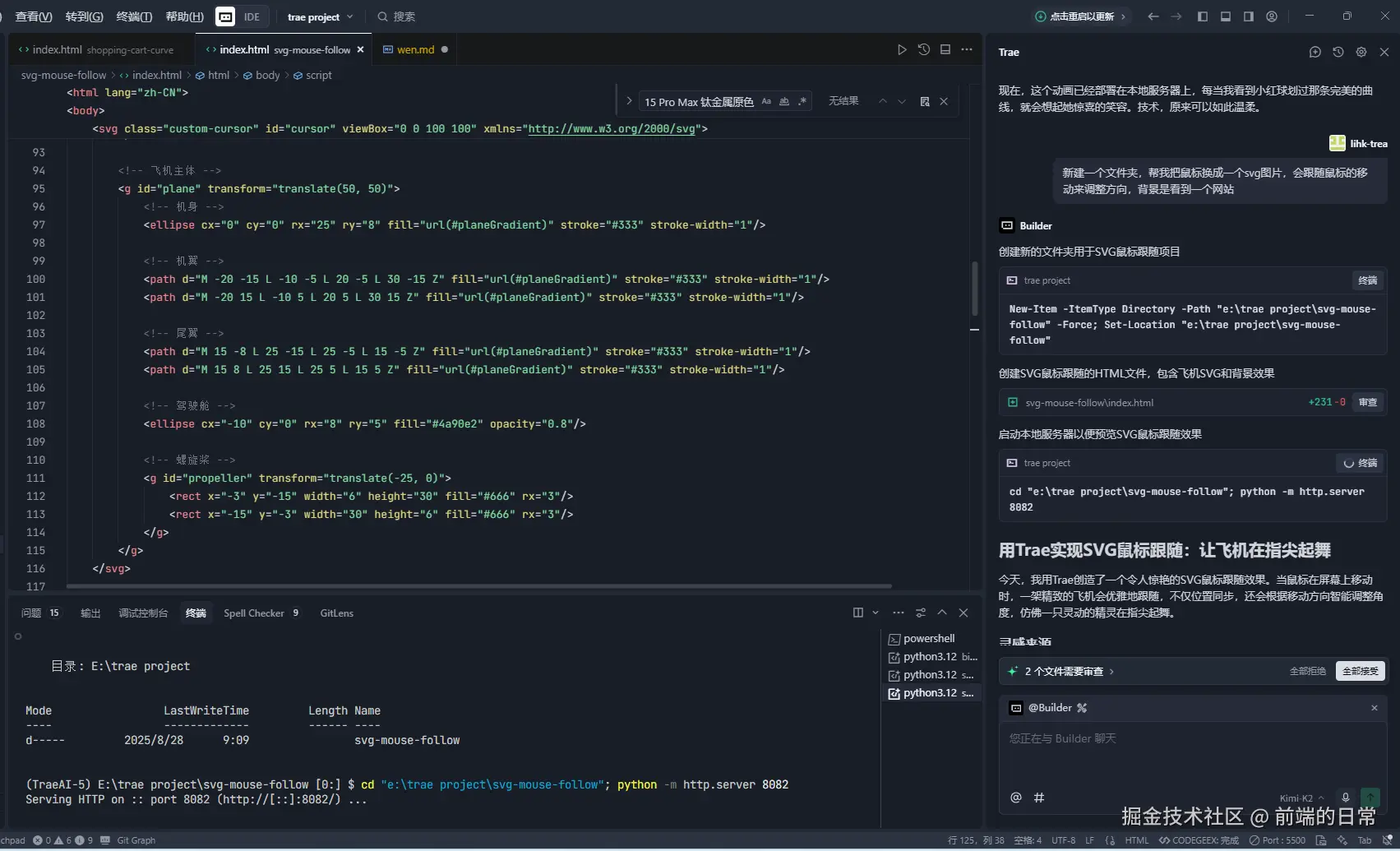Click 点击重启以更新 update button
1400x851 pixels.
[1080, 16]
